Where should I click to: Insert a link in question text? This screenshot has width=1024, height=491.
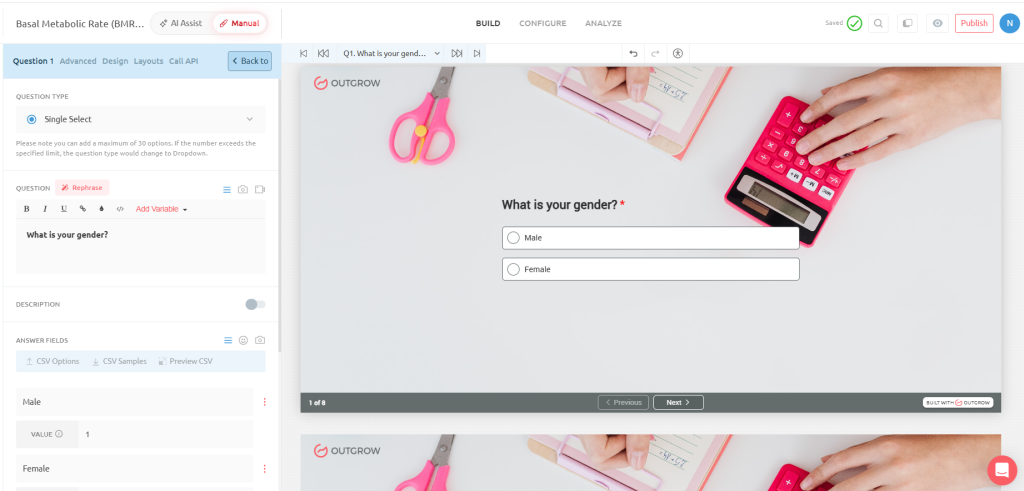[x=82, y=209]
